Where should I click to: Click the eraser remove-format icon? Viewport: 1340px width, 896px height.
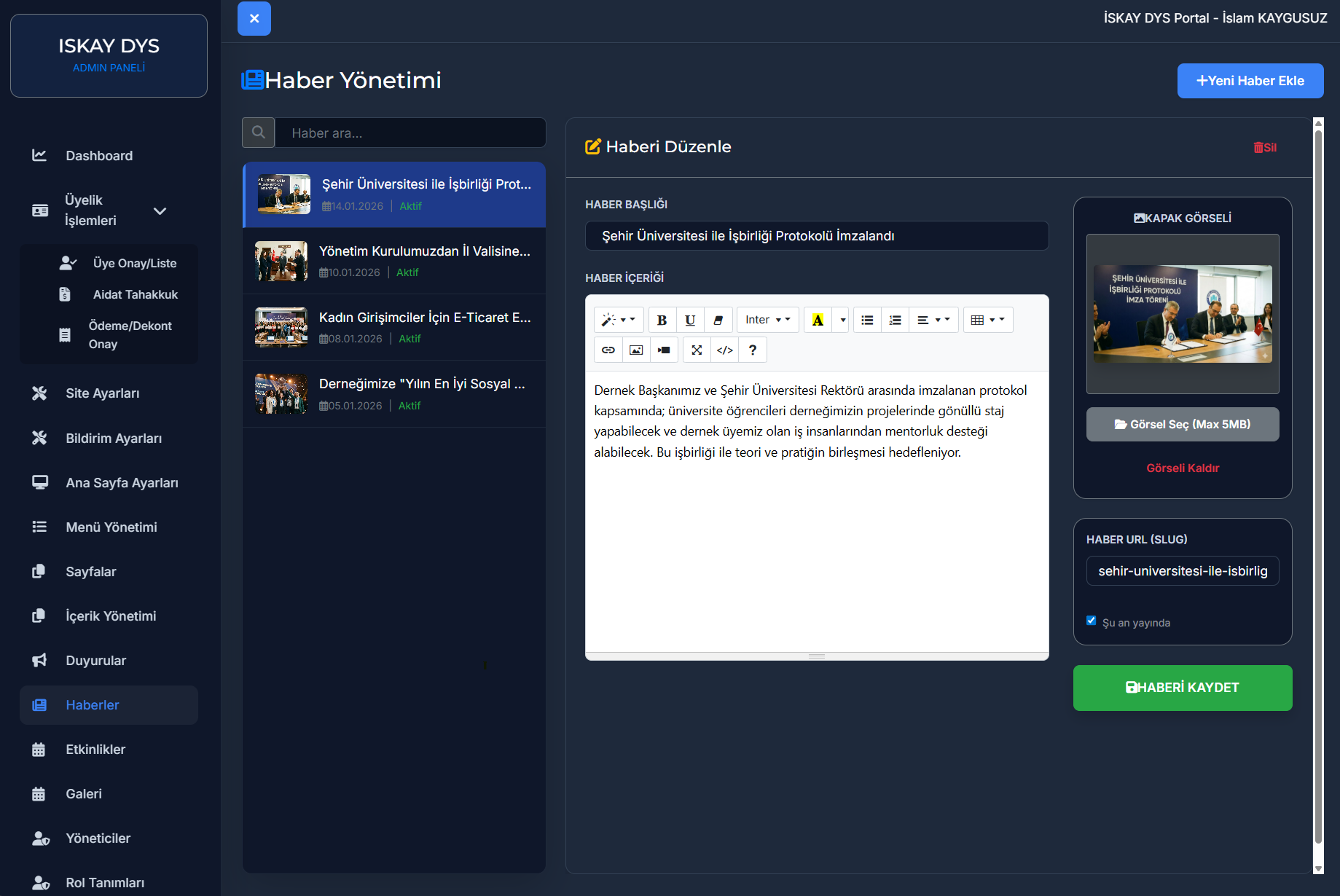(x=718, y=320)
